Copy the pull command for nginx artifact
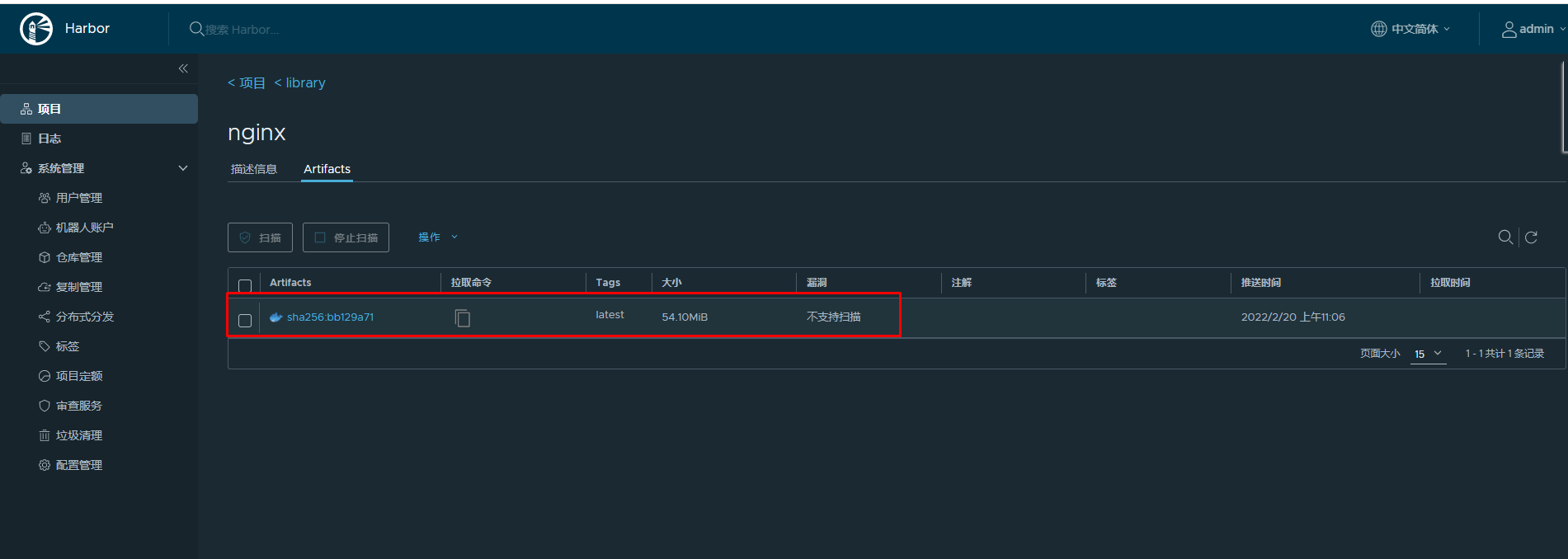 [463, 318]
